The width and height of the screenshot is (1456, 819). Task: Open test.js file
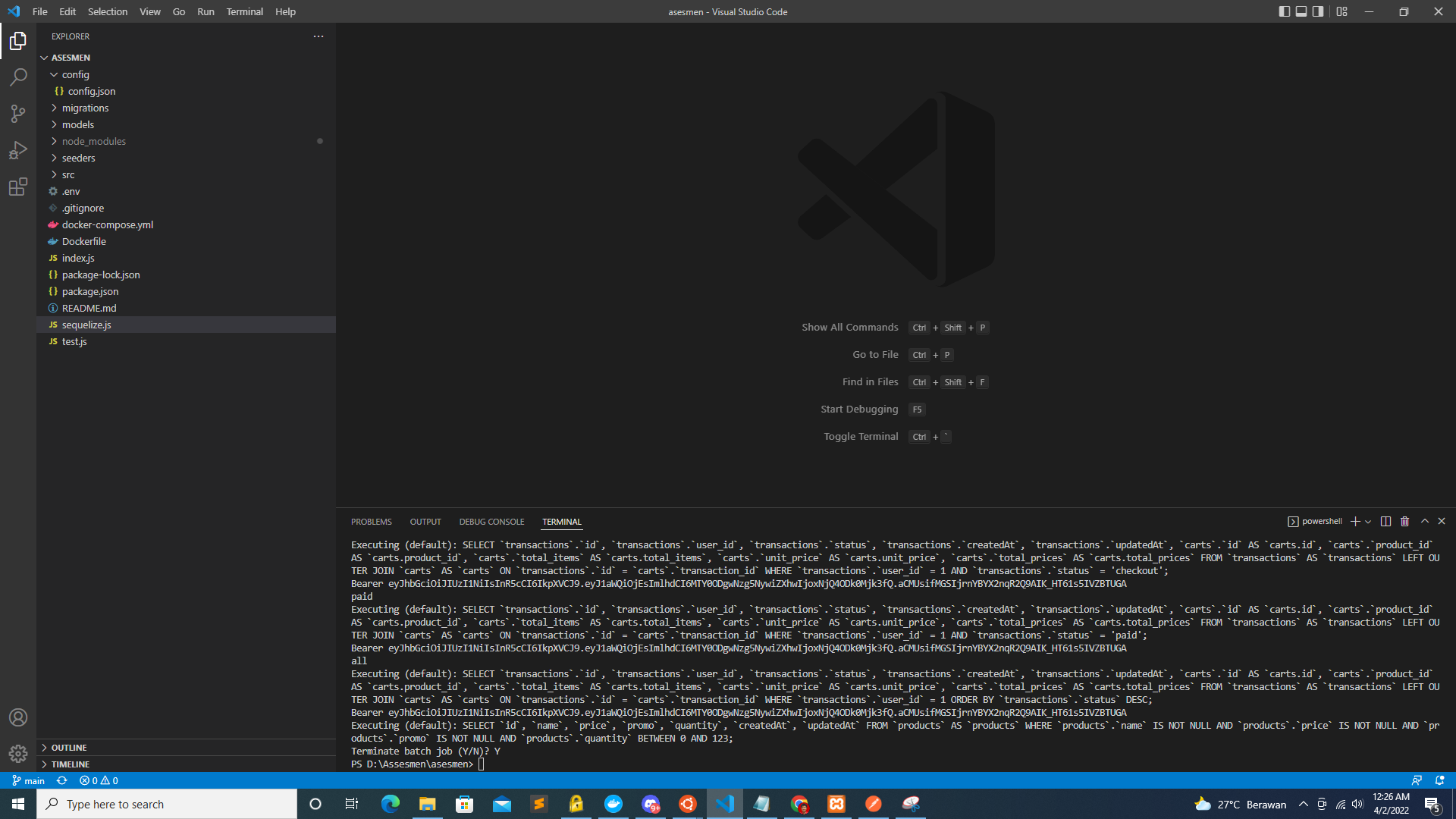tap(186, 341)
